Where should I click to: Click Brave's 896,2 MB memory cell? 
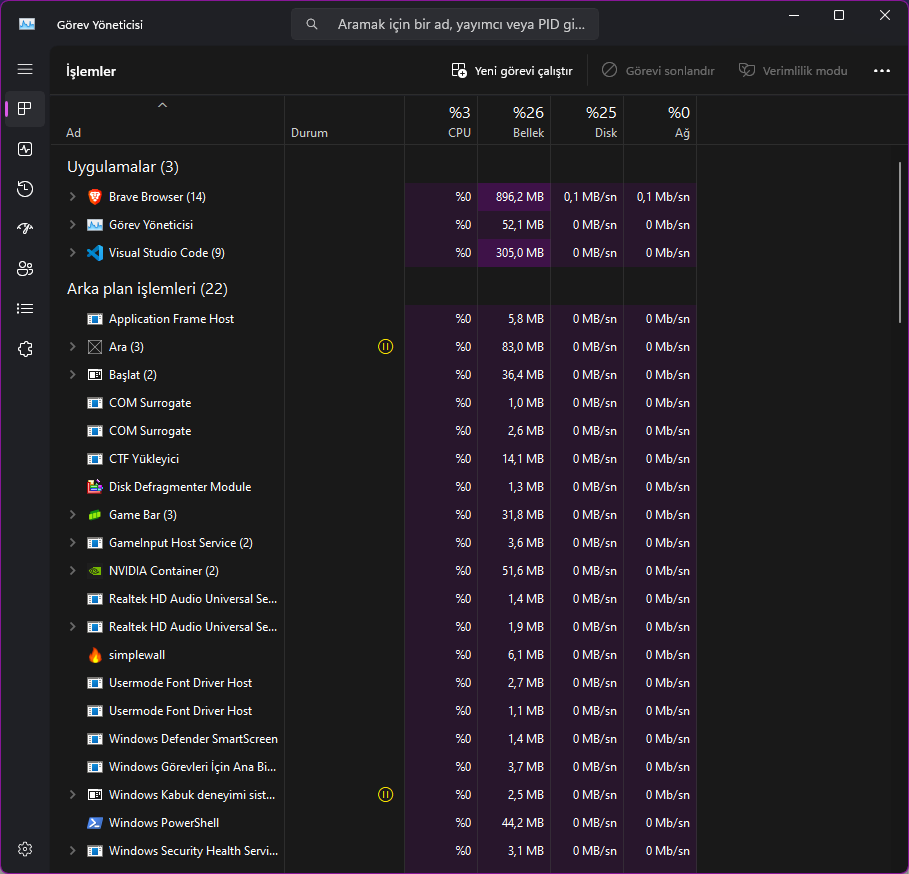pos(514,197)
